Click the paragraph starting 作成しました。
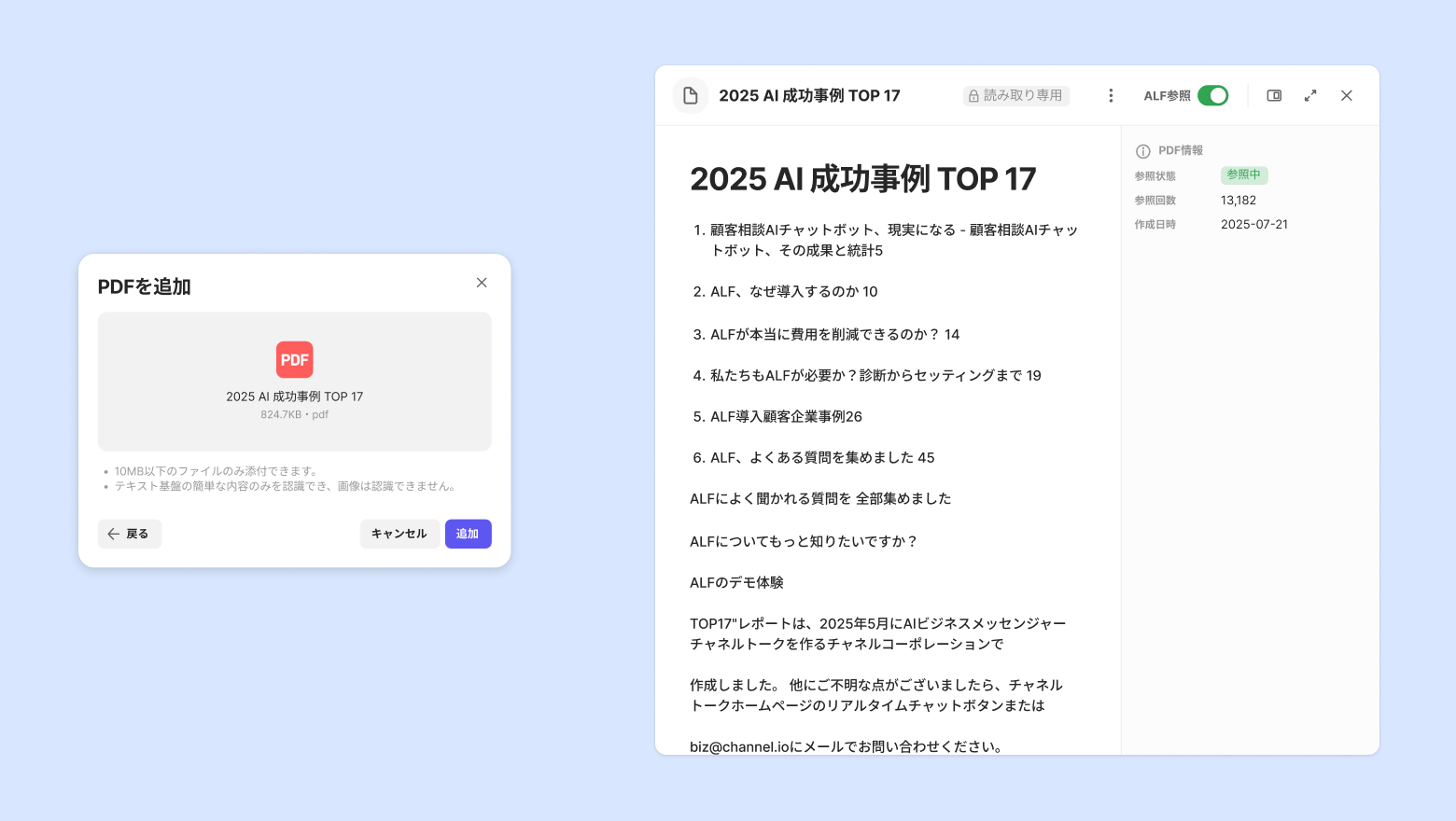This screenshot has height=821, width=1456. [x=876, y=695]
